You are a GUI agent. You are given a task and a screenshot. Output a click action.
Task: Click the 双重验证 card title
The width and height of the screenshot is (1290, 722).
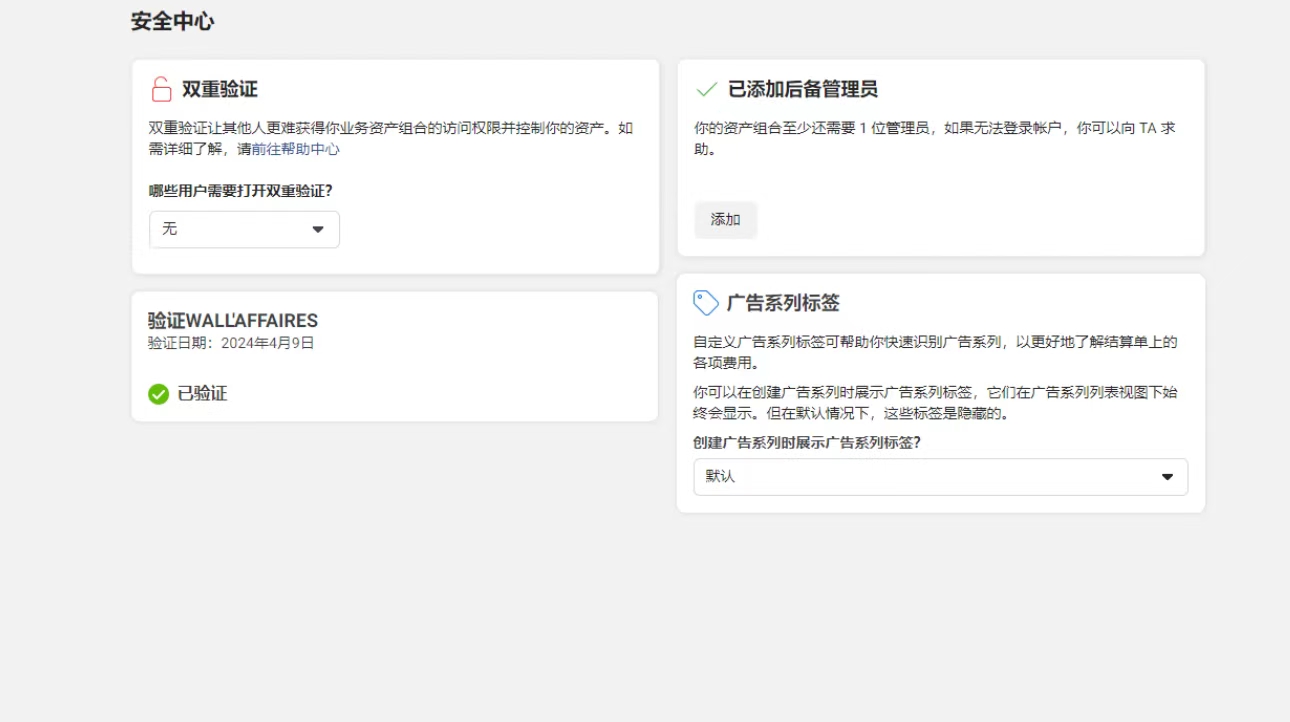point(220,89)
